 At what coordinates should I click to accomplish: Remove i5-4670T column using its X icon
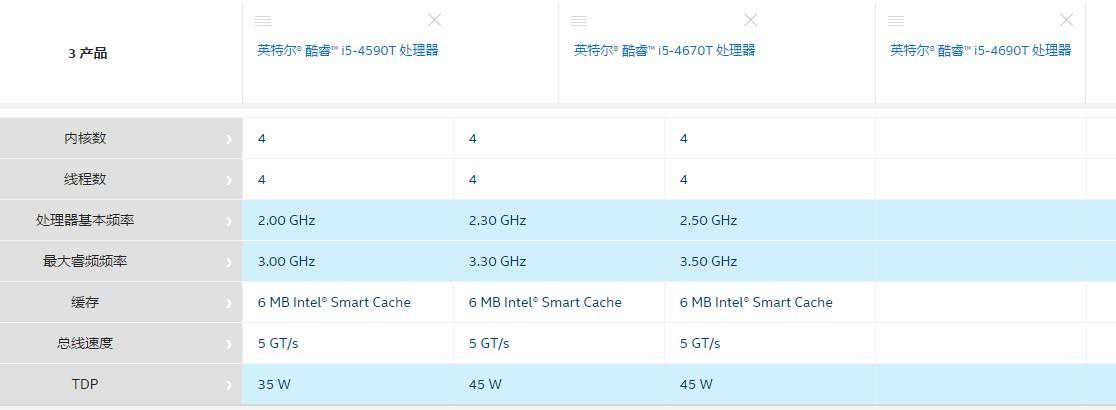pos(751,20)
